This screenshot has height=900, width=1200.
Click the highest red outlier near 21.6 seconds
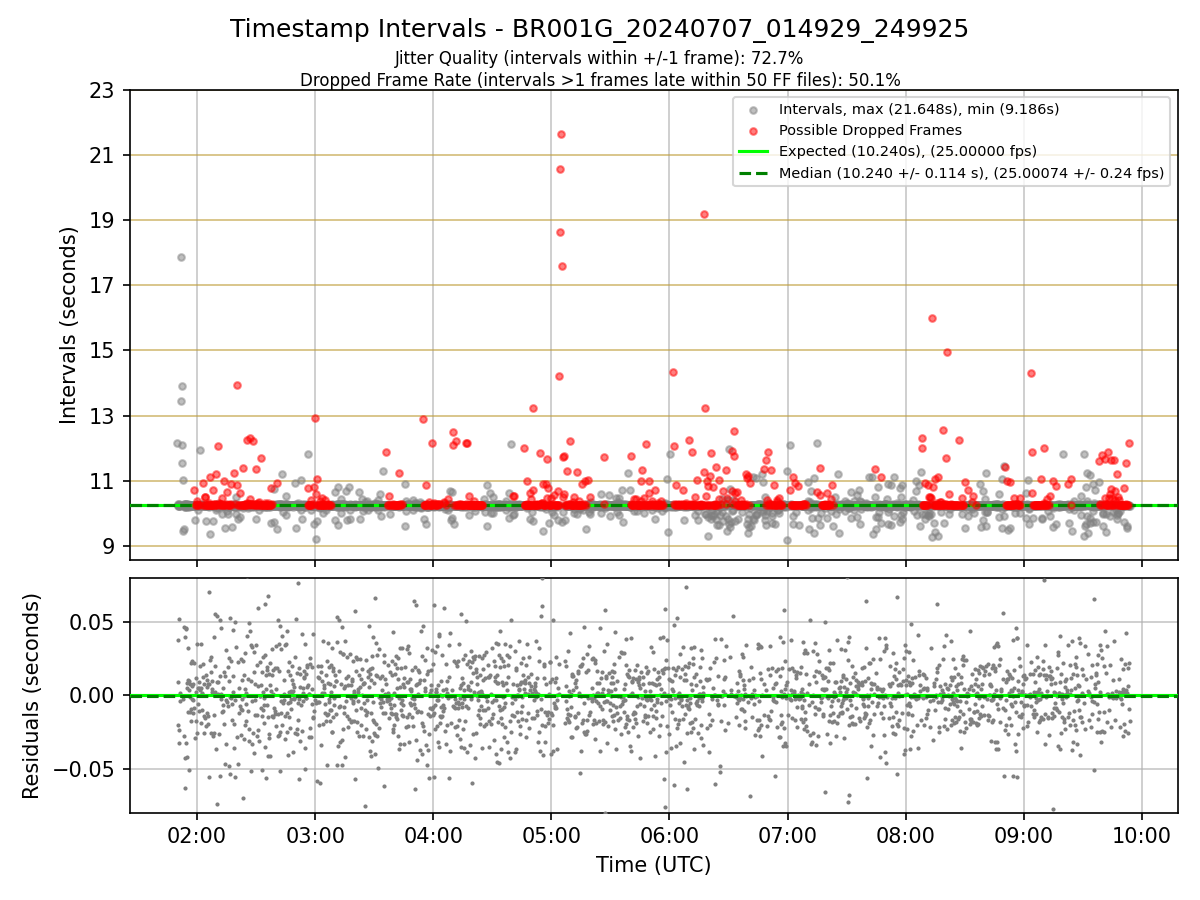click(561, 134)
